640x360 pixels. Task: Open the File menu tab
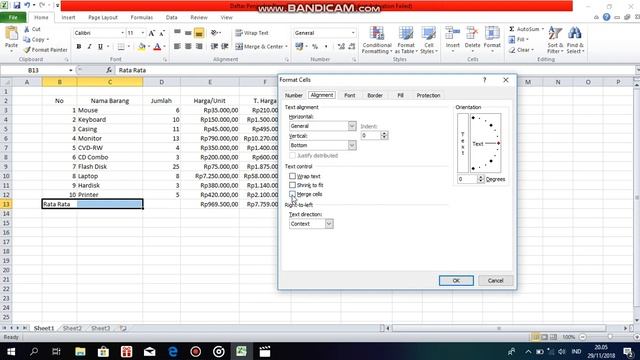click(x=13, y=18)
